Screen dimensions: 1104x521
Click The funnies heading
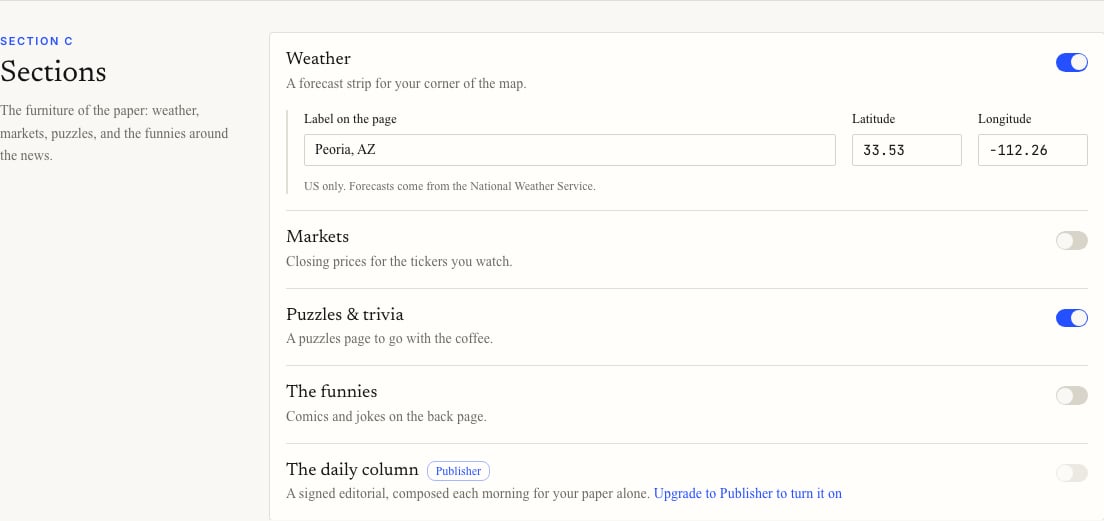[x=332, y=391]
